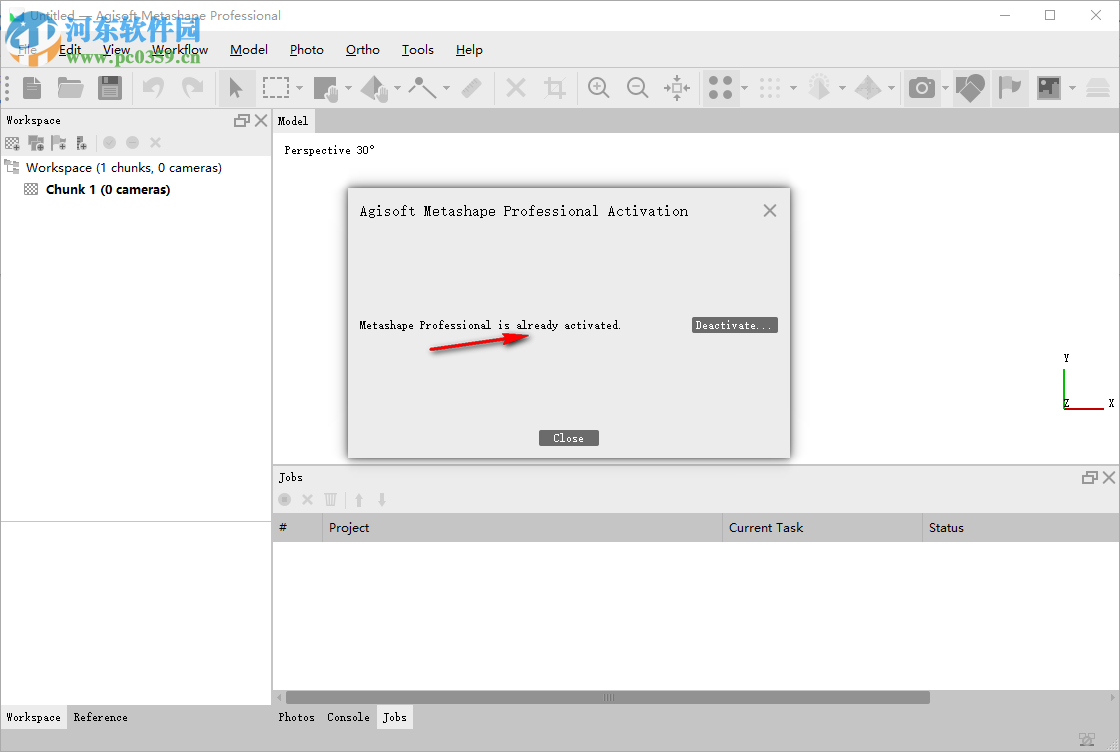Viewport: 1120px width, 752px height.
Task: Open the selection tool dropdown arrow
Action: click(297, 87)
